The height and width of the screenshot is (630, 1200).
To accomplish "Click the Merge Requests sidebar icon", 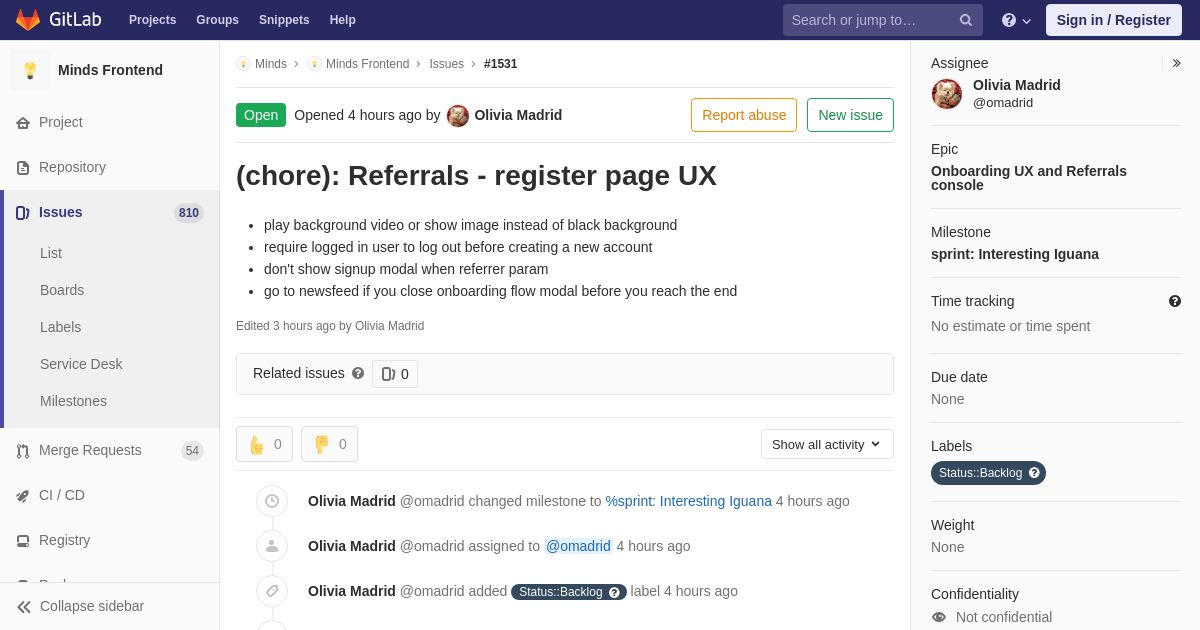I will point(22,451).
